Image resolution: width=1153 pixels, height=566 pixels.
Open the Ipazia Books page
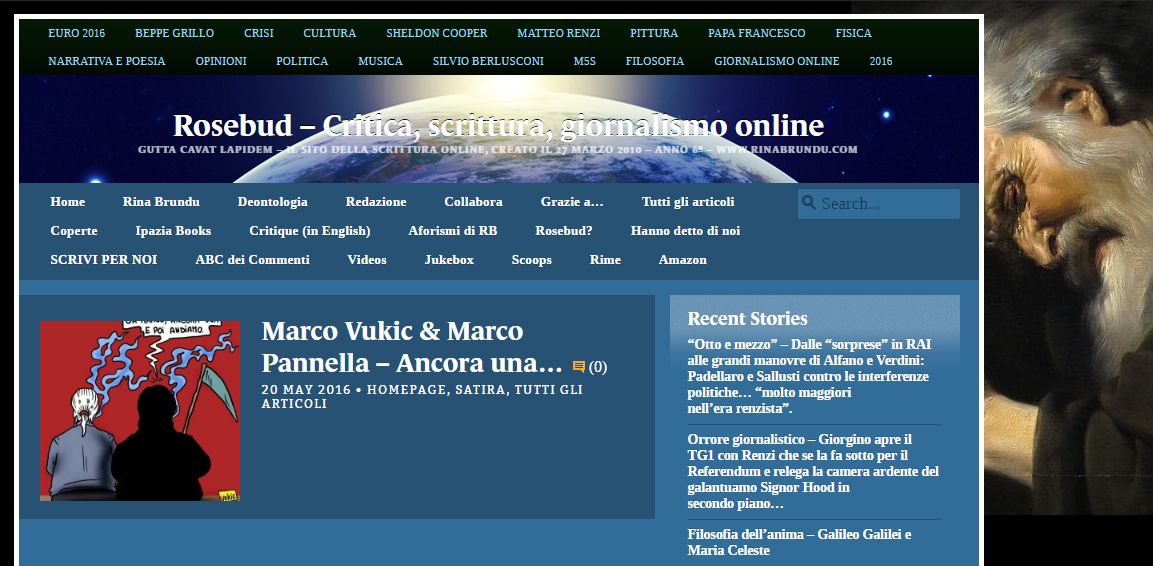pyautogui.click(x=174, y=231)
